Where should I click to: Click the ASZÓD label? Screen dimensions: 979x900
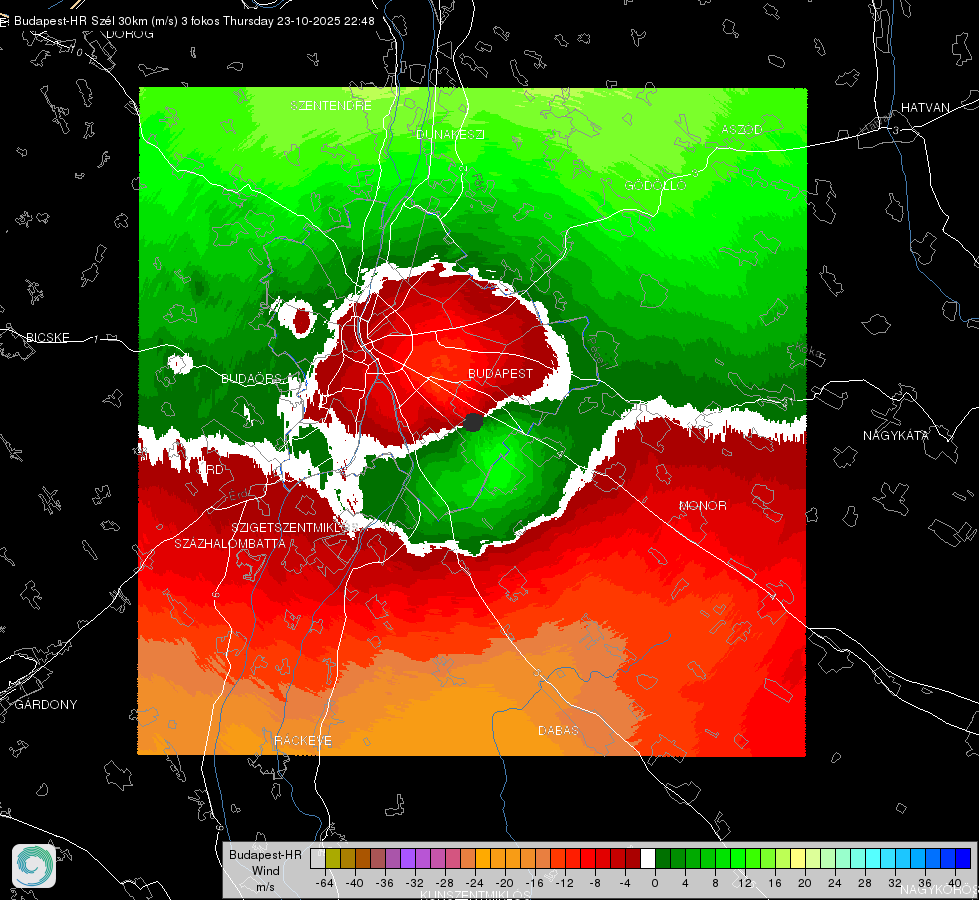[742, 129]
